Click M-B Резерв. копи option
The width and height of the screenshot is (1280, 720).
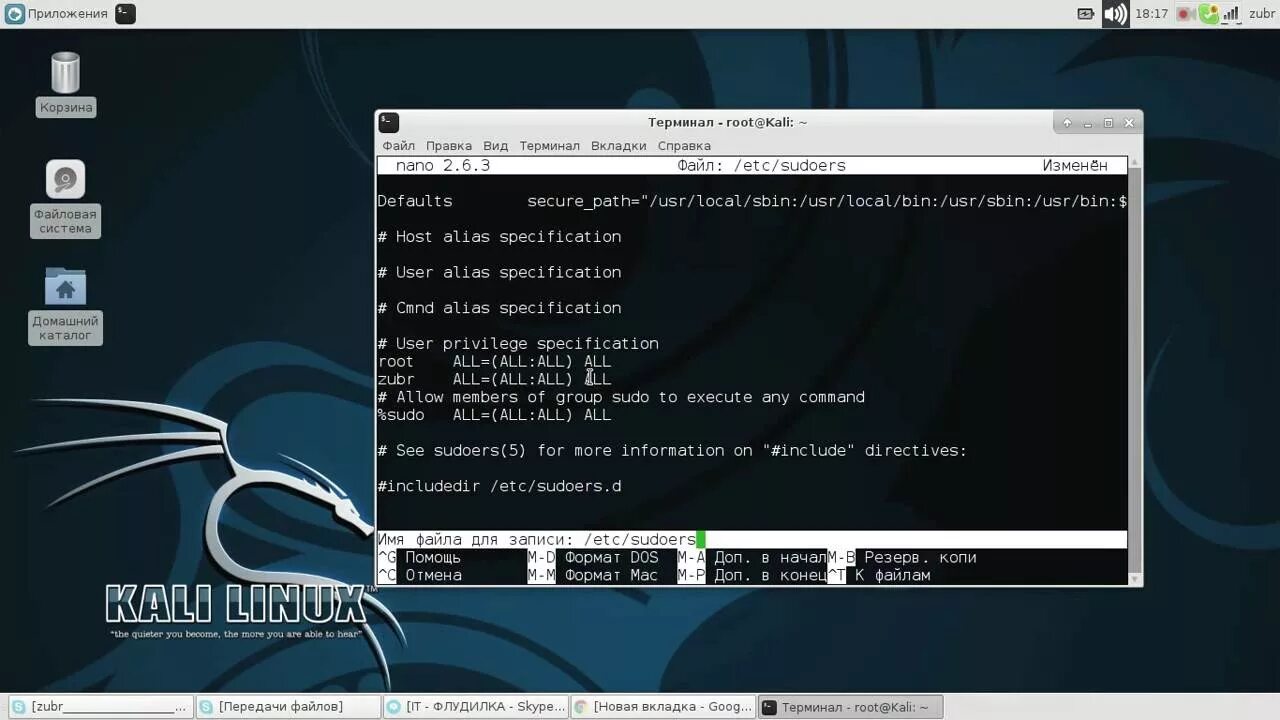pyautogui.click(x=902, y=558)
